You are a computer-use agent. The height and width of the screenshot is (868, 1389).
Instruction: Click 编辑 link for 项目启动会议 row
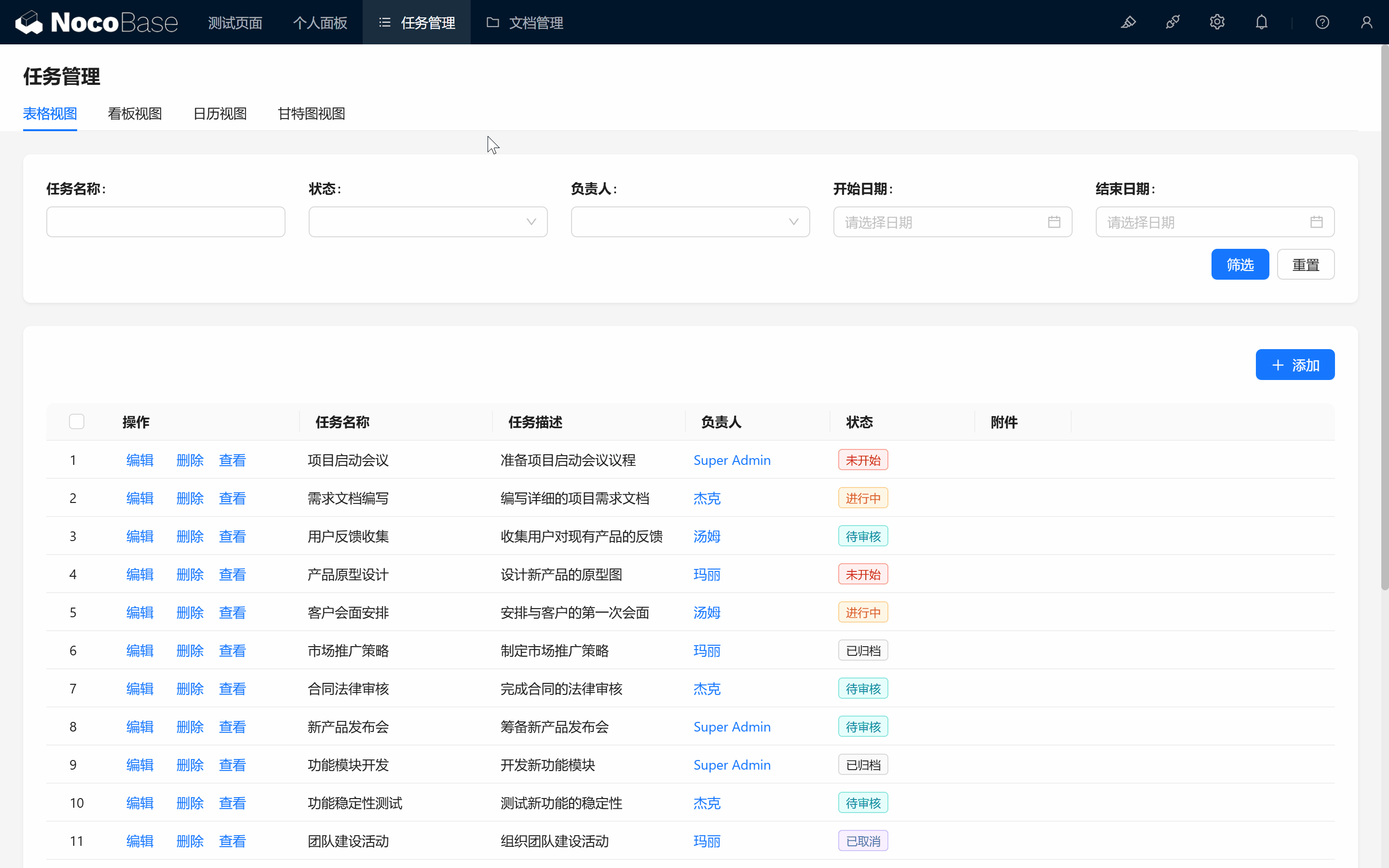[x=139, y=461]
